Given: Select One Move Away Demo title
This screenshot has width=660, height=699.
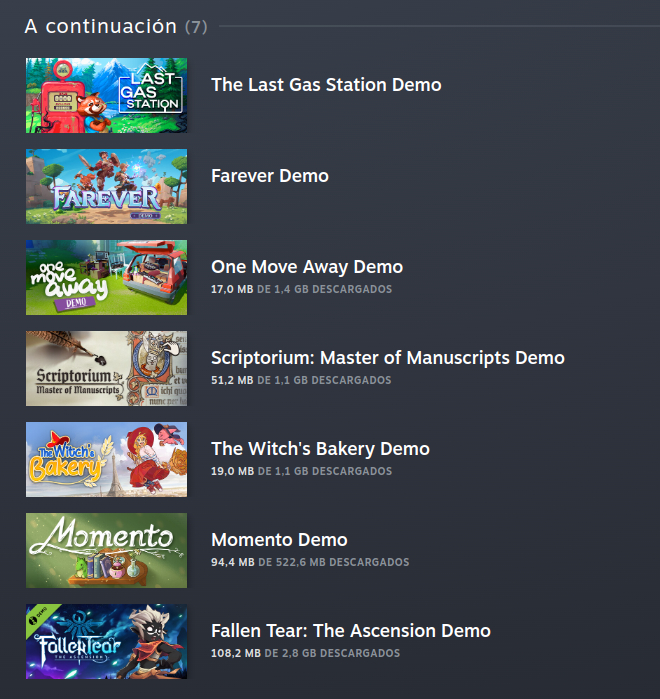Looking at the screenshot, I should pos(307,267).
